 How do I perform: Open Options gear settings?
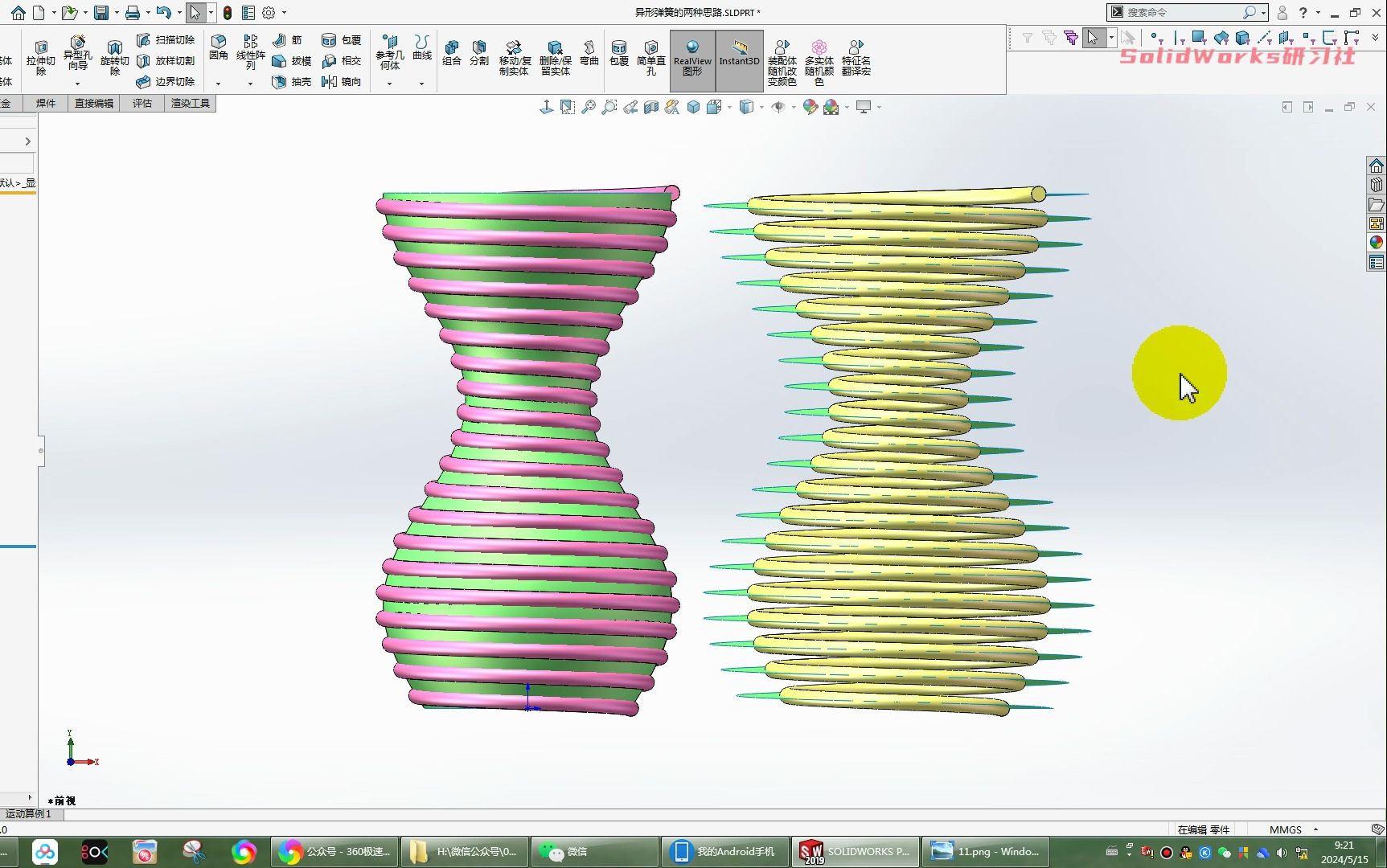click(269, 13)
